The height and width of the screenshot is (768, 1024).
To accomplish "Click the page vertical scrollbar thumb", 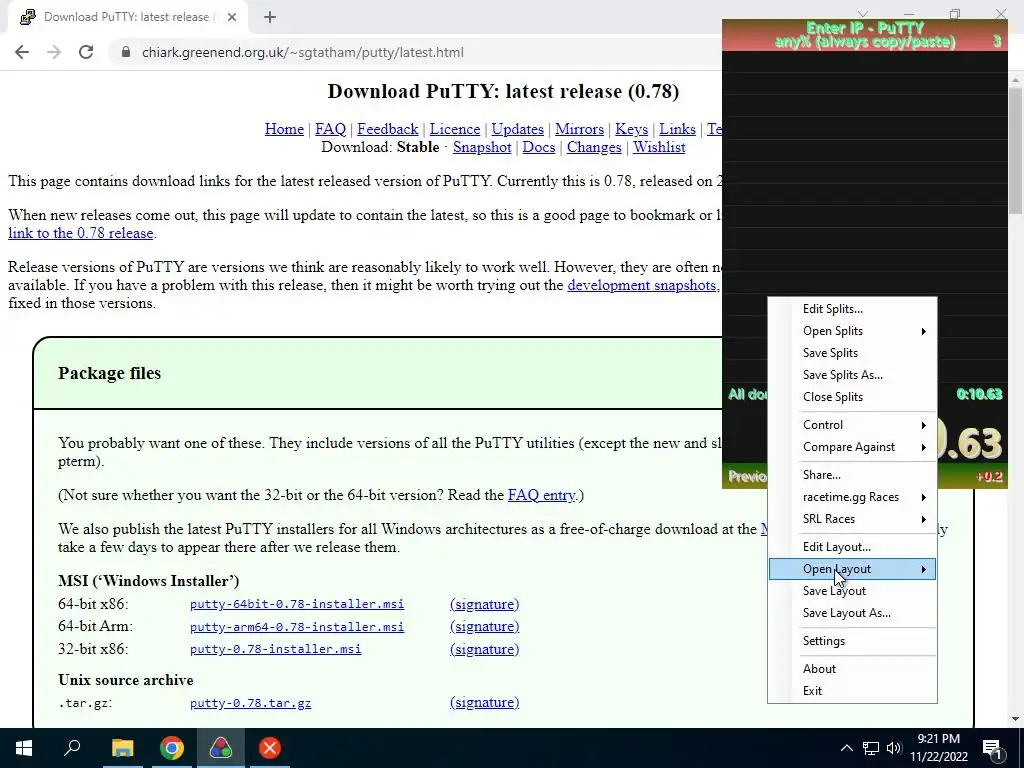I will point(1016,150).
